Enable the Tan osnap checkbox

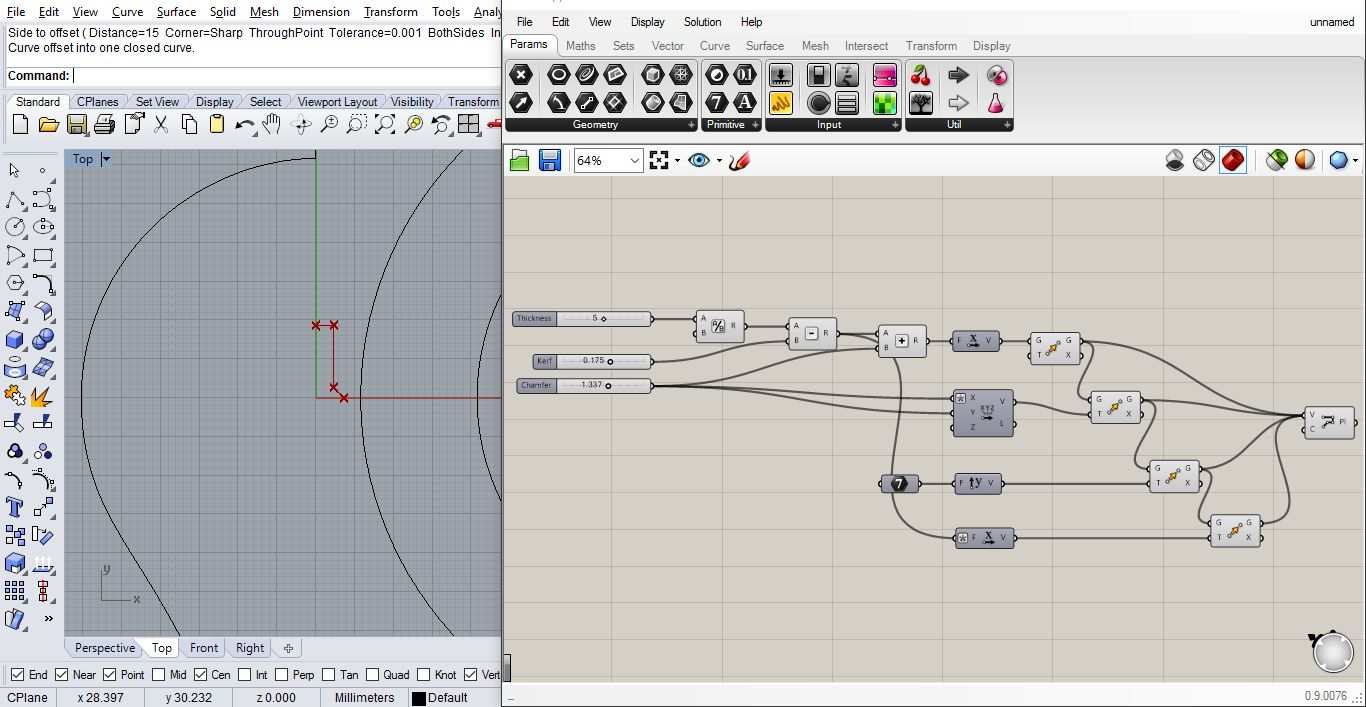click(328, 674)
